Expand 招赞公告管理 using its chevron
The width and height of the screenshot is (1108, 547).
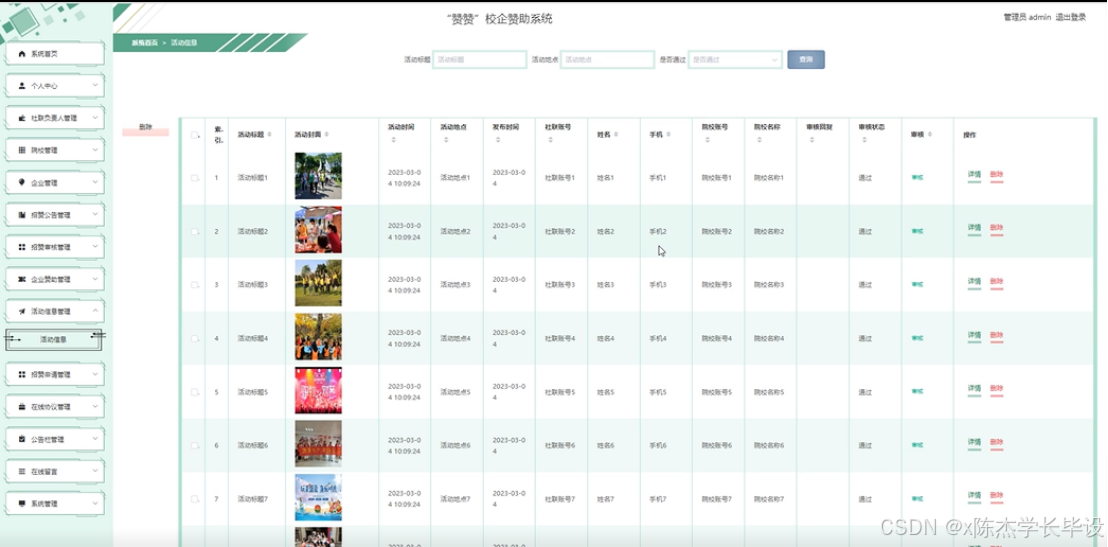pyautogui.click(x=95, y=215)
